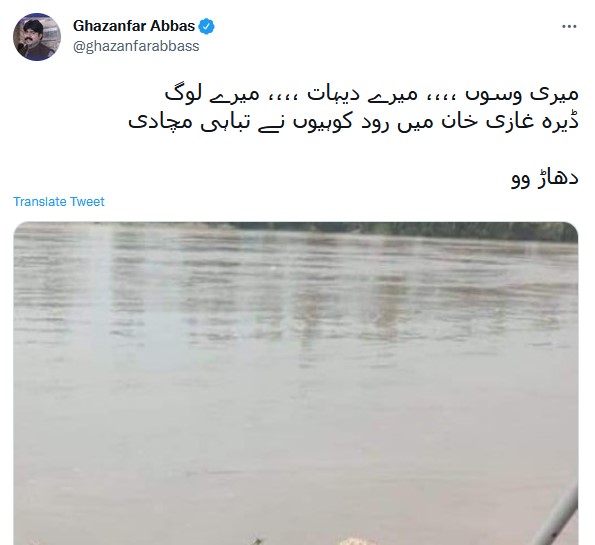Open the @ghazanfarabbass handle link

(136, 46)
